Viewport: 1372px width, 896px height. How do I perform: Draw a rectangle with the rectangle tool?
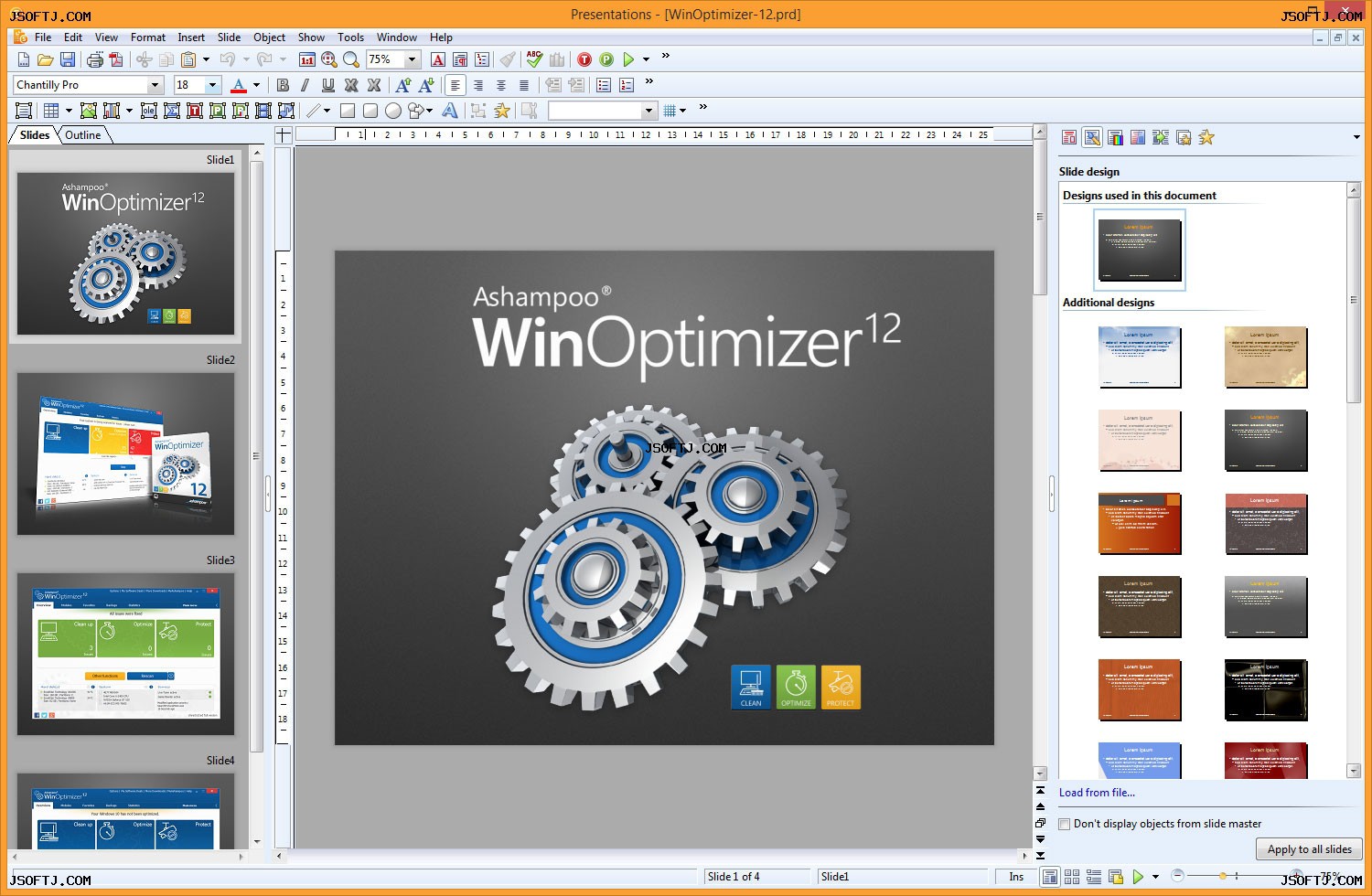(x=348, y=111)
